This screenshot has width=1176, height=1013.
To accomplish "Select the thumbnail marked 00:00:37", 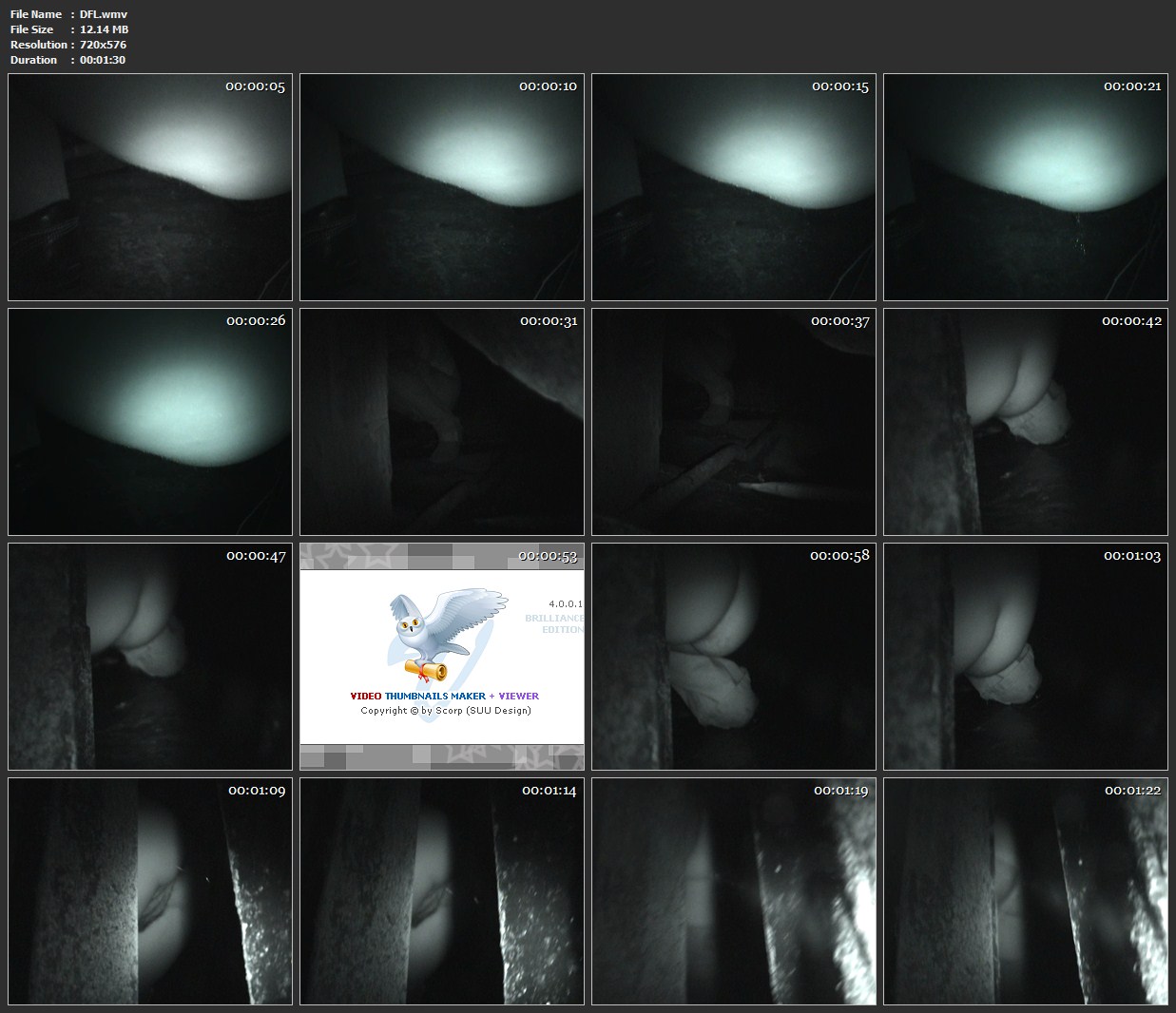I will pos(734,422).
